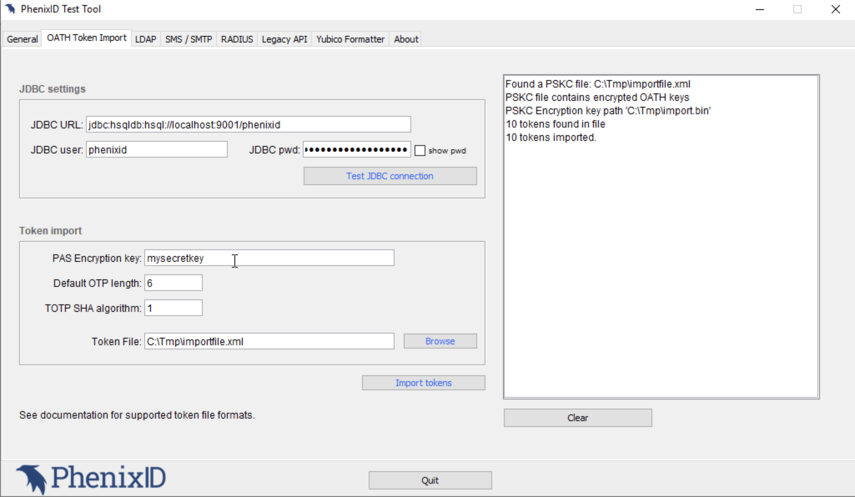The height and width of the screenshot is (497, 855).
Task: Click the 'Token import' section heading
Action: [50, 231]
